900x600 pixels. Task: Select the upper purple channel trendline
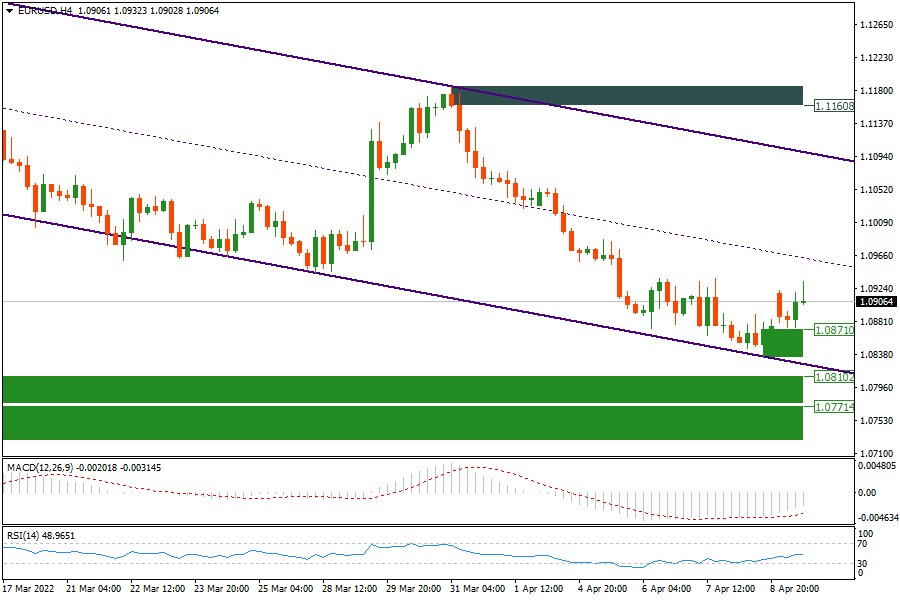300,58
